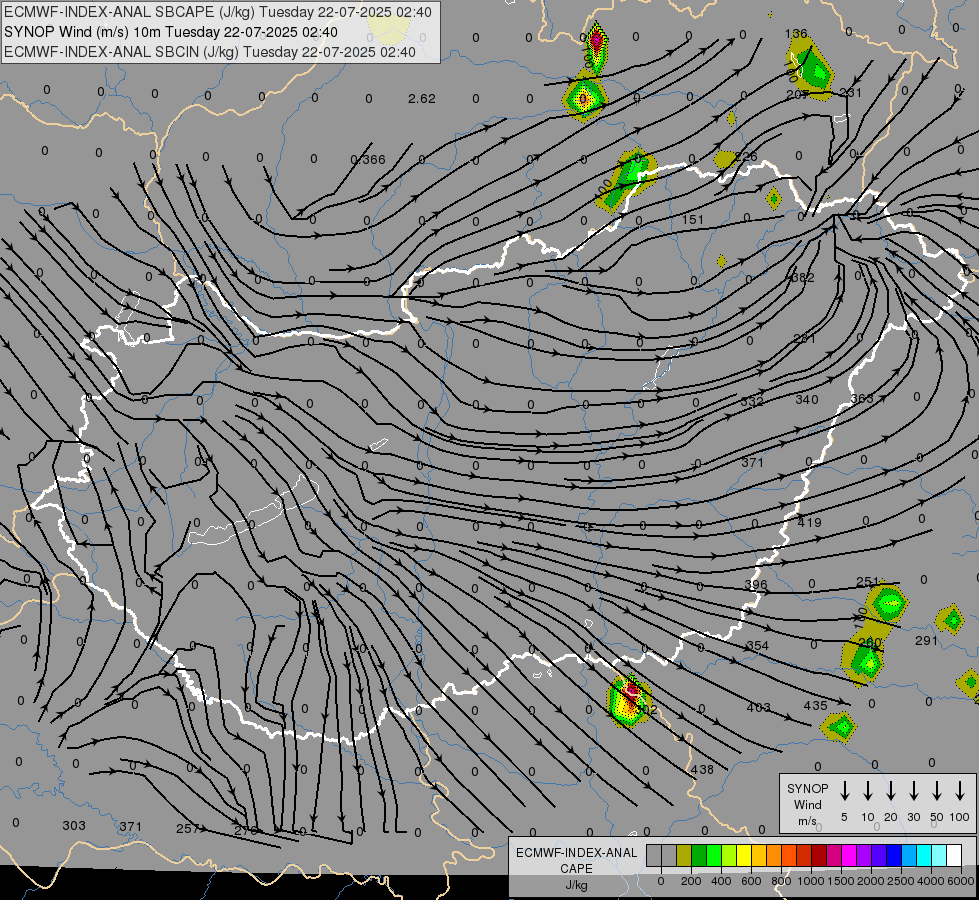
Task: Click the '200' tick label on the CAPE scale
Action: point(691,881)
